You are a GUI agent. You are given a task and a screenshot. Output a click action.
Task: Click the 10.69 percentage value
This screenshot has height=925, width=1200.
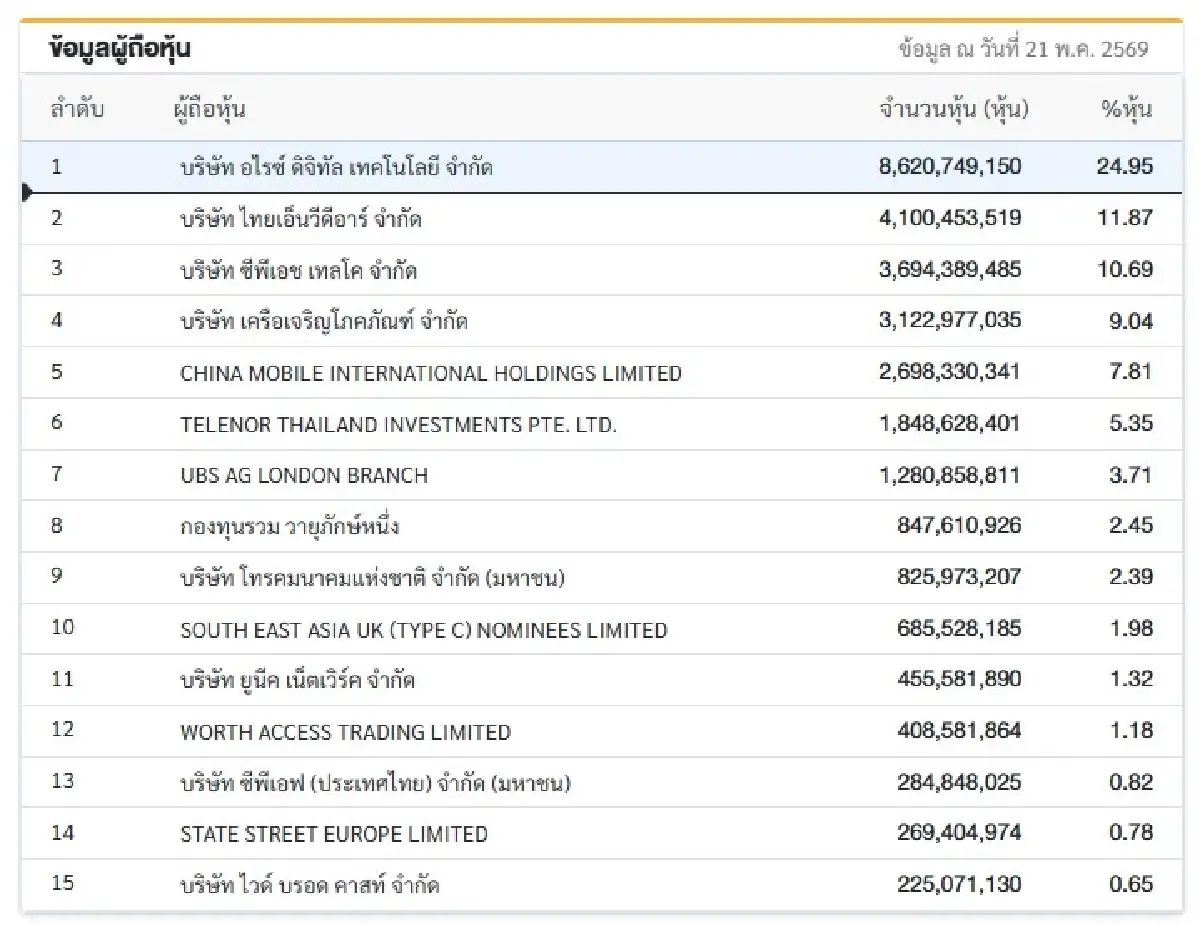pyautogui.click(x=1125, y=269)
